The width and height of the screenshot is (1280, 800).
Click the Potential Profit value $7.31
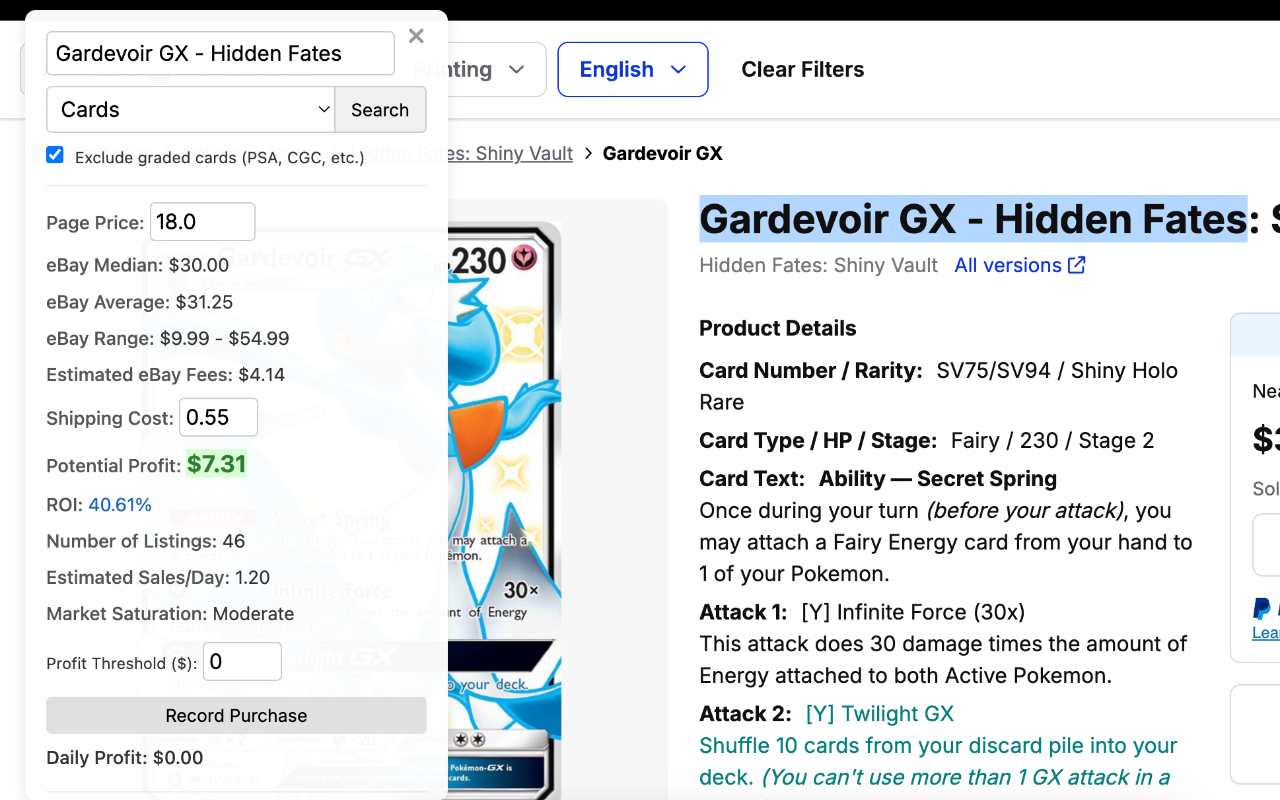tap(216, 465)
